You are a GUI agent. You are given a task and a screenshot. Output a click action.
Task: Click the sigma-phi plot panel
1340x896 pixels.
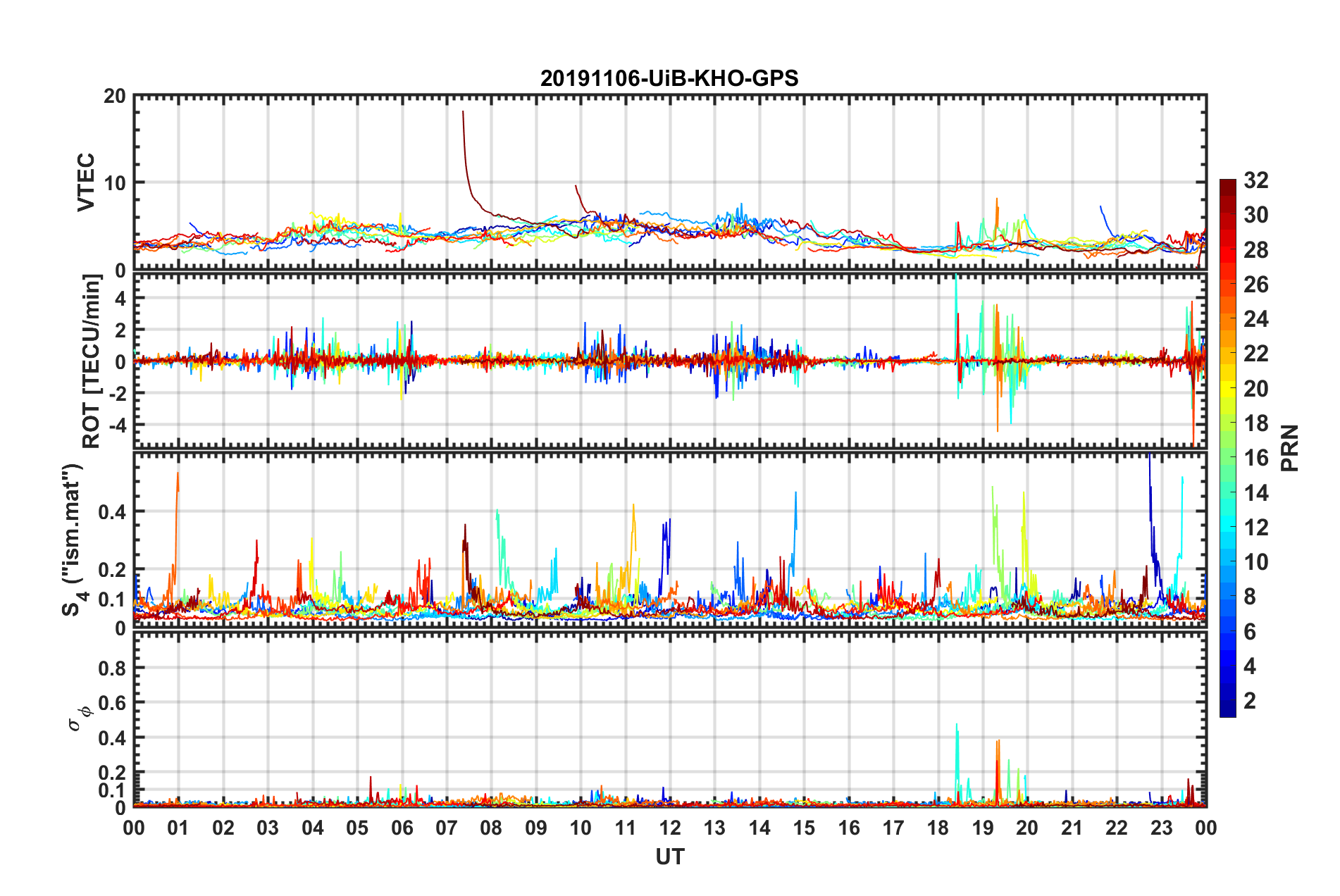coord(670,720)
